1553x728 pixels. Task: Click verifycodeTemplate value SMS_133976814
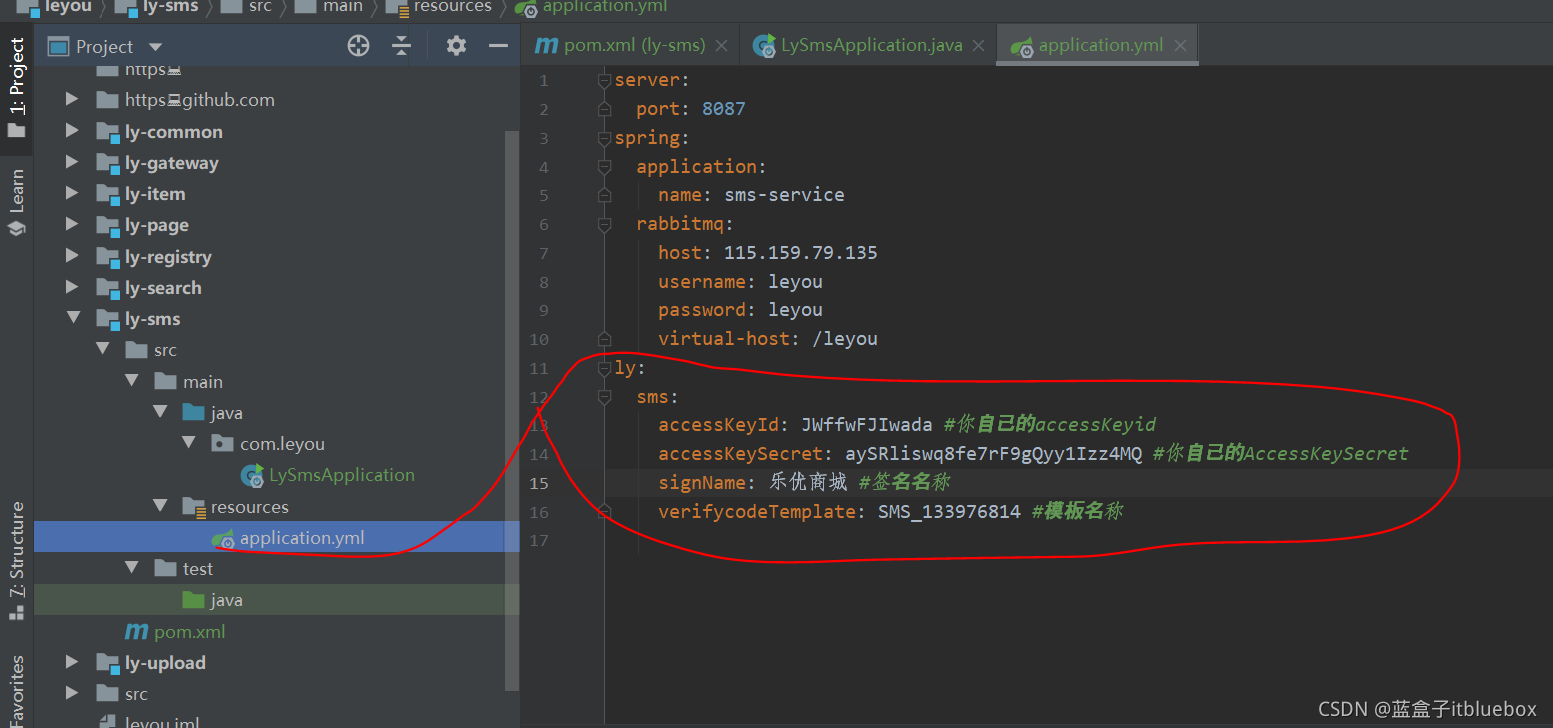[949, 512]
